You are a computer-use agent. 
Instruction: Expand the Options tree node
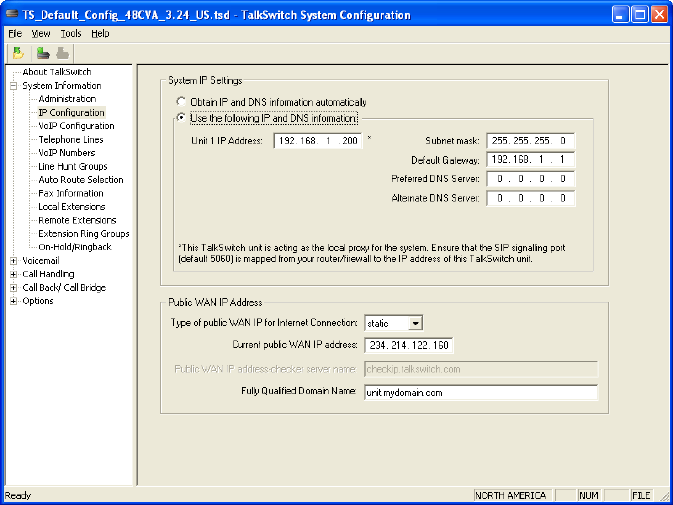click(x=14, y=301)
